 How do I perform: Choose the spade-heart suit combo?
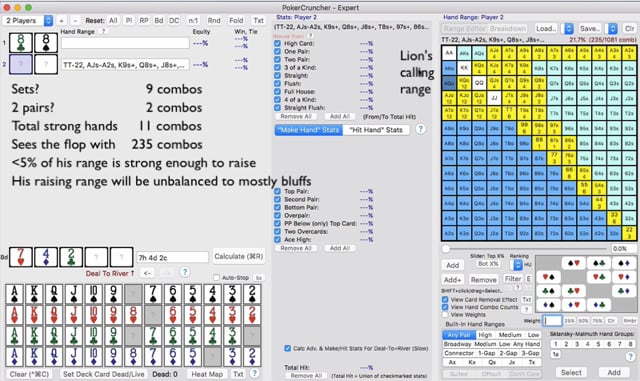[x=573, y=263]
